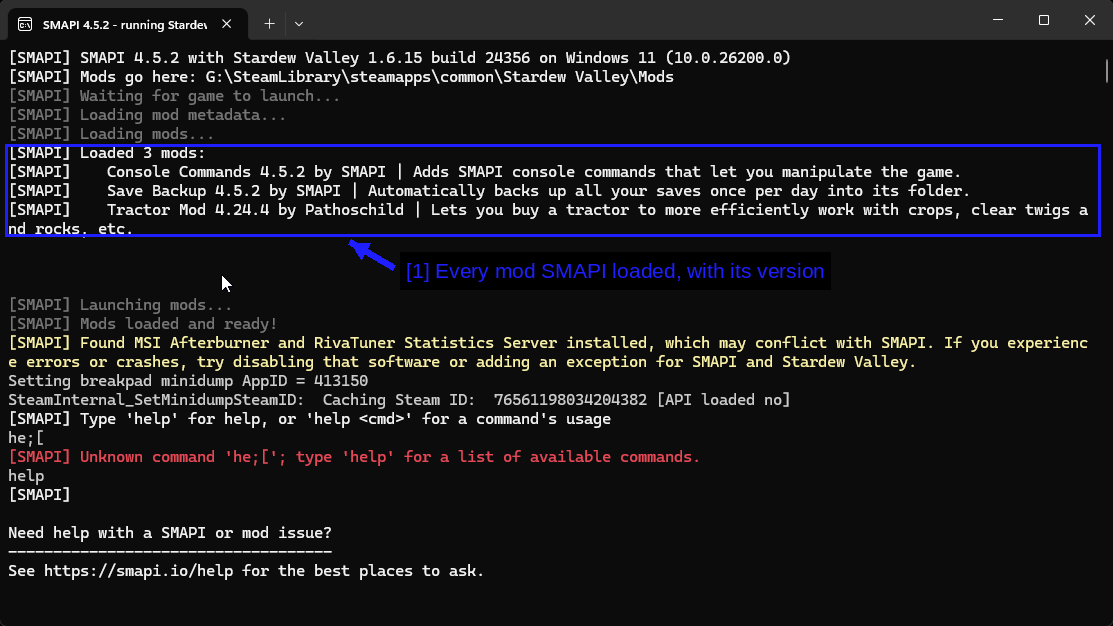Click the 'Waiting for game to launch...' line

(174, 96)
